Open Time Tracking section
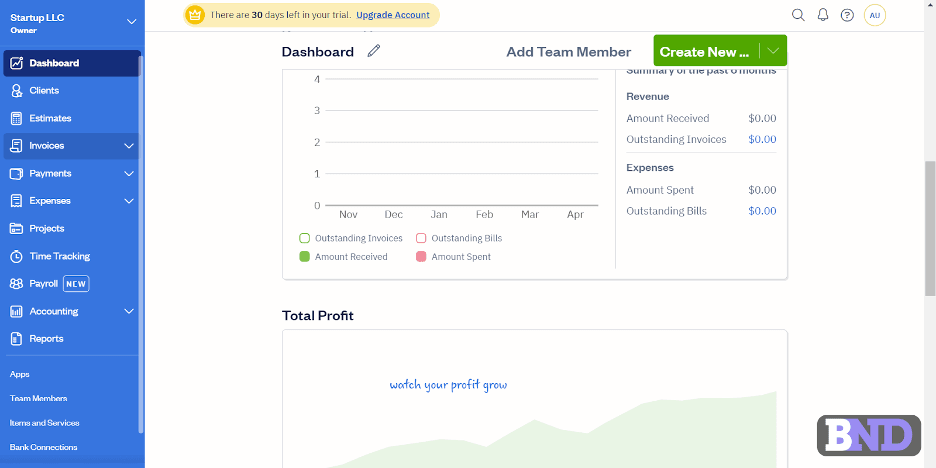Viewport: 936px width, 468px height. 72,256
